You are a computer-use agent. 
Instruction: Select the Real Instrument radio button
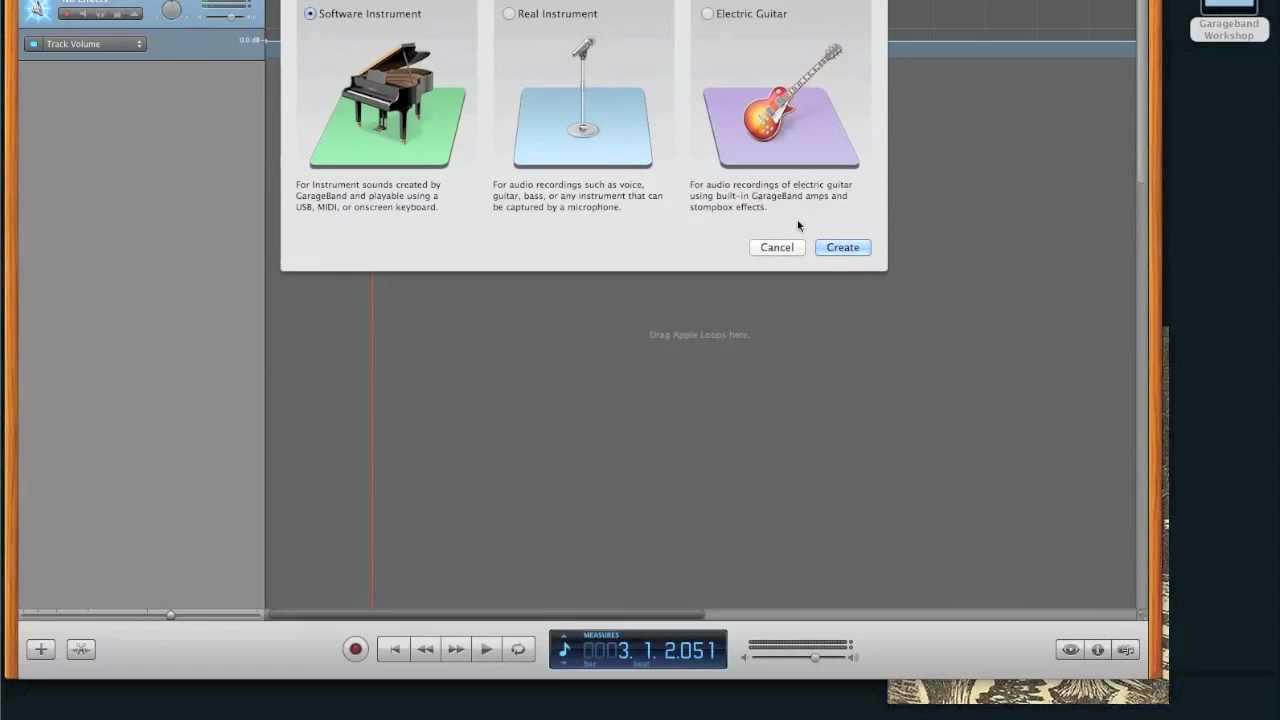(x=509, y=14)
